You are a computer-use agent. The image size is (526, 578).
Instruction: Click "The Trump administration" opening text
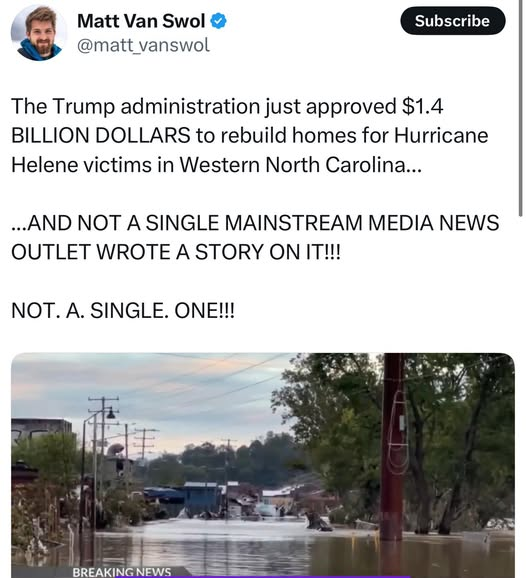pos(136,106)
